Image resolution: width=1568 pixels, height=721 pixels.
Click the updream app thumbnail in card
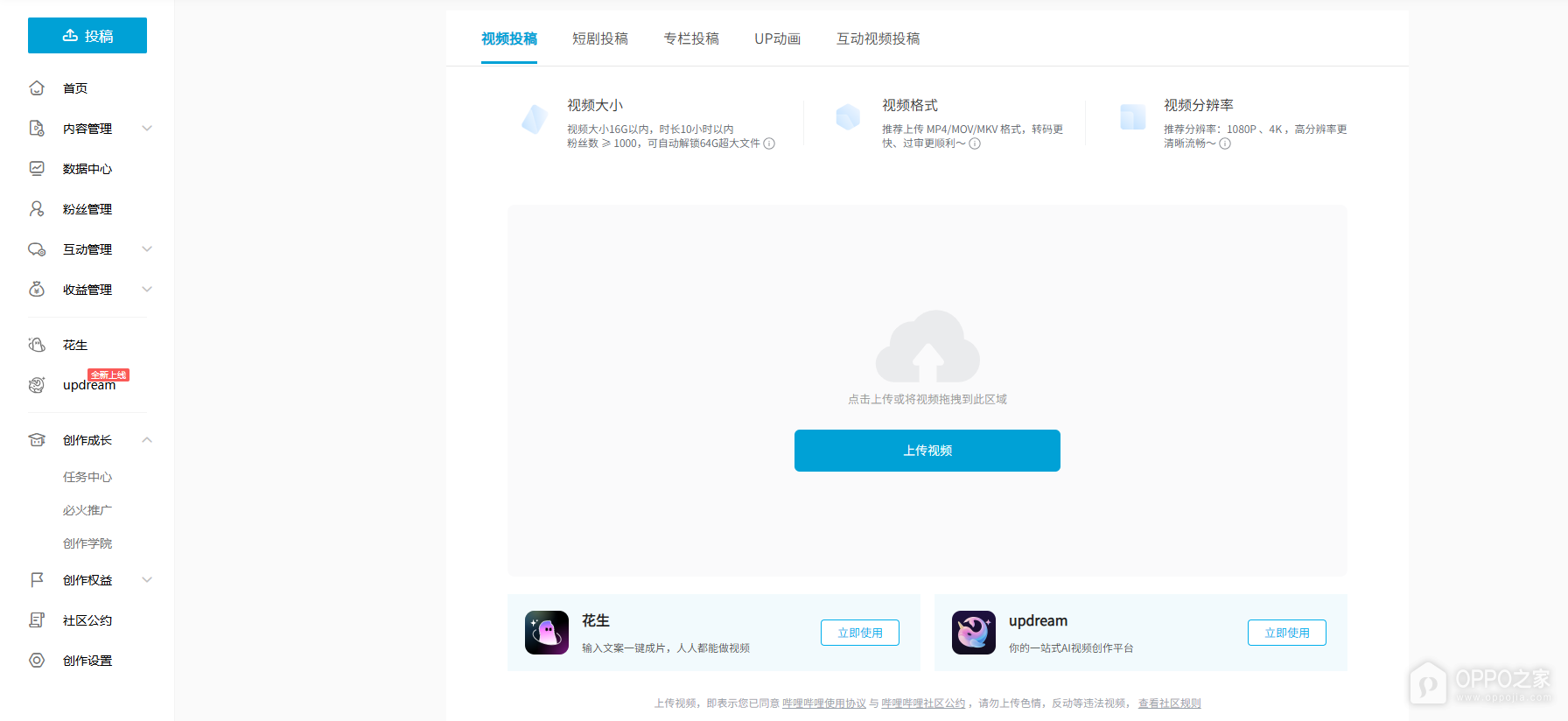(x=974, y=633)
